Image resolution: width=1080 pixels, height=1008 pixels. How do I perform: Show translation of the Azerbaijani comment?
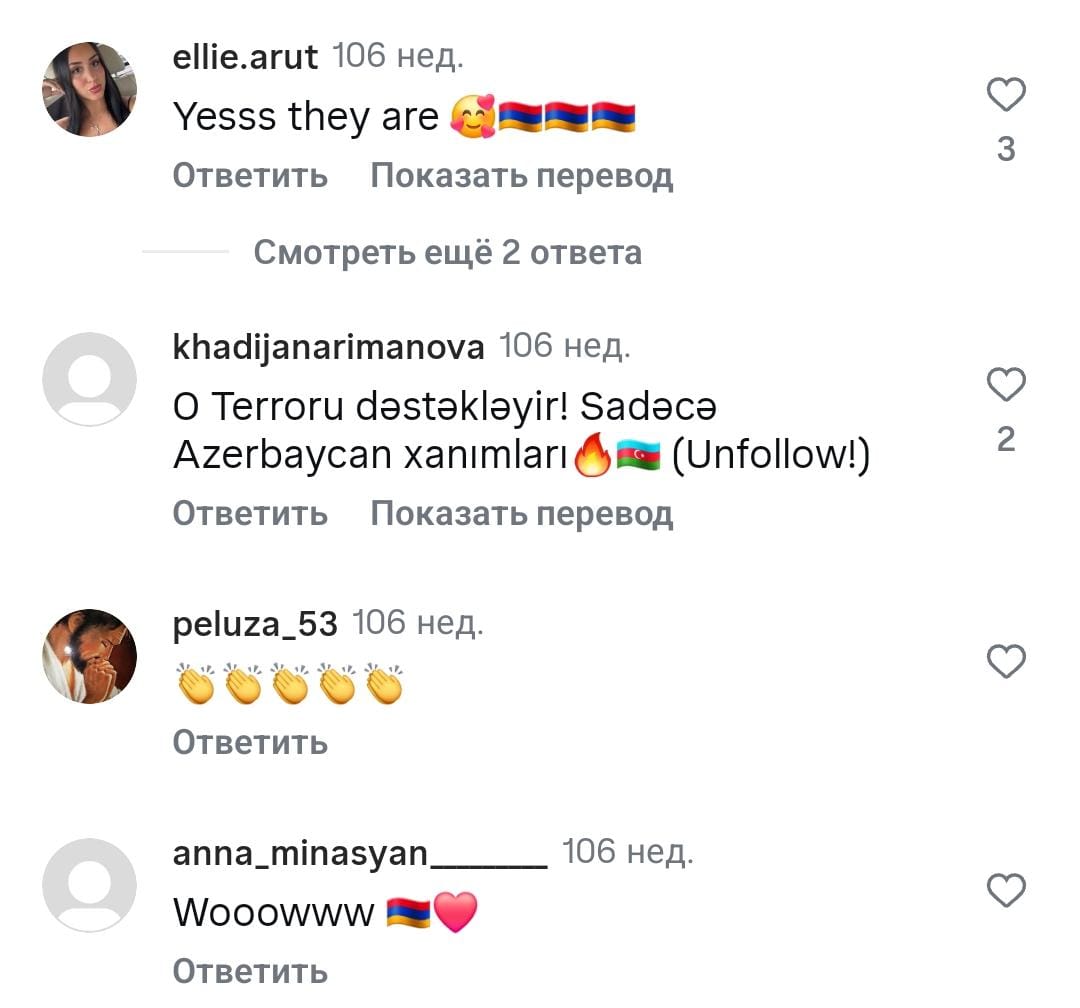521,514
